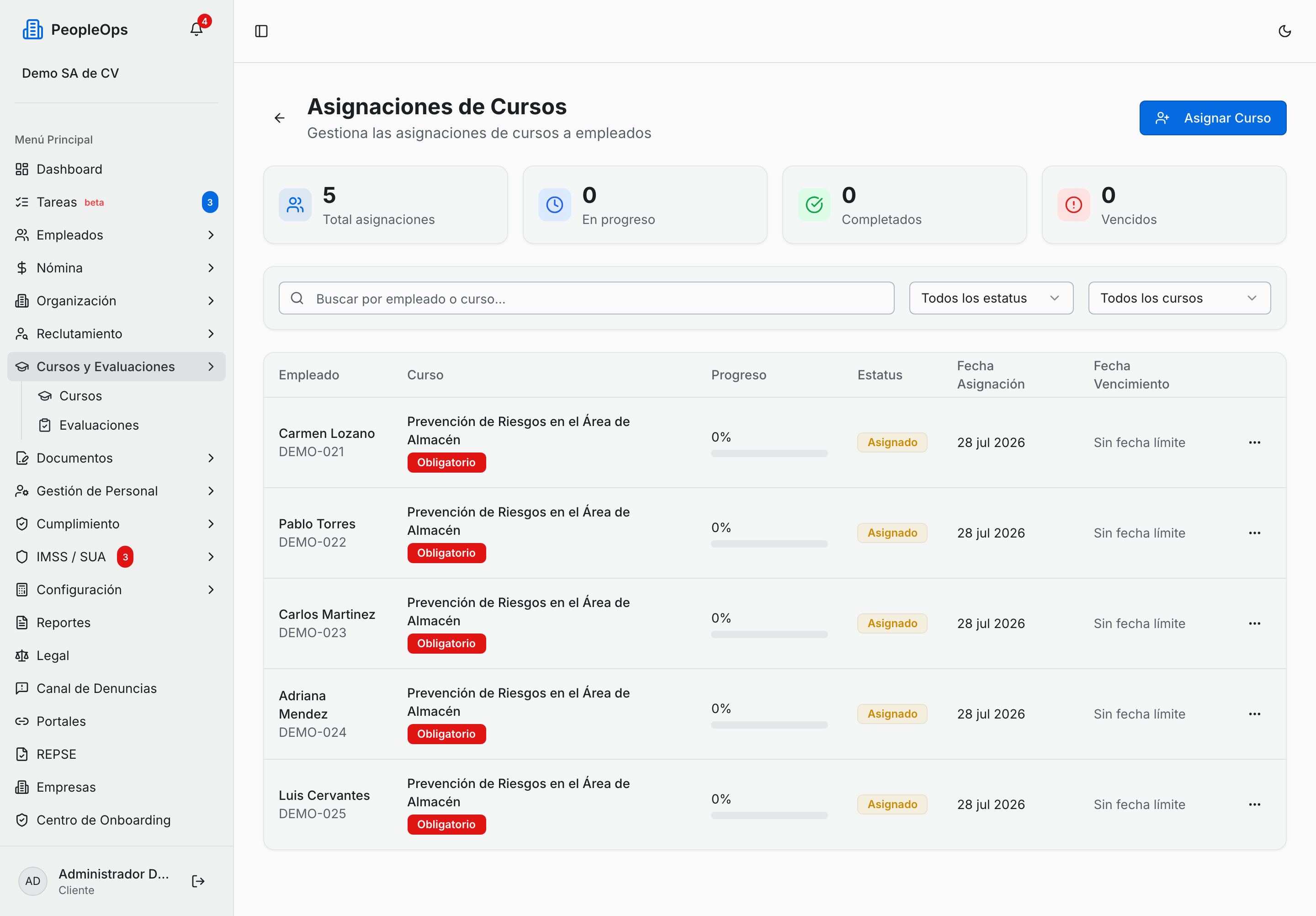Click the Progreso column header

click(738, 375)
